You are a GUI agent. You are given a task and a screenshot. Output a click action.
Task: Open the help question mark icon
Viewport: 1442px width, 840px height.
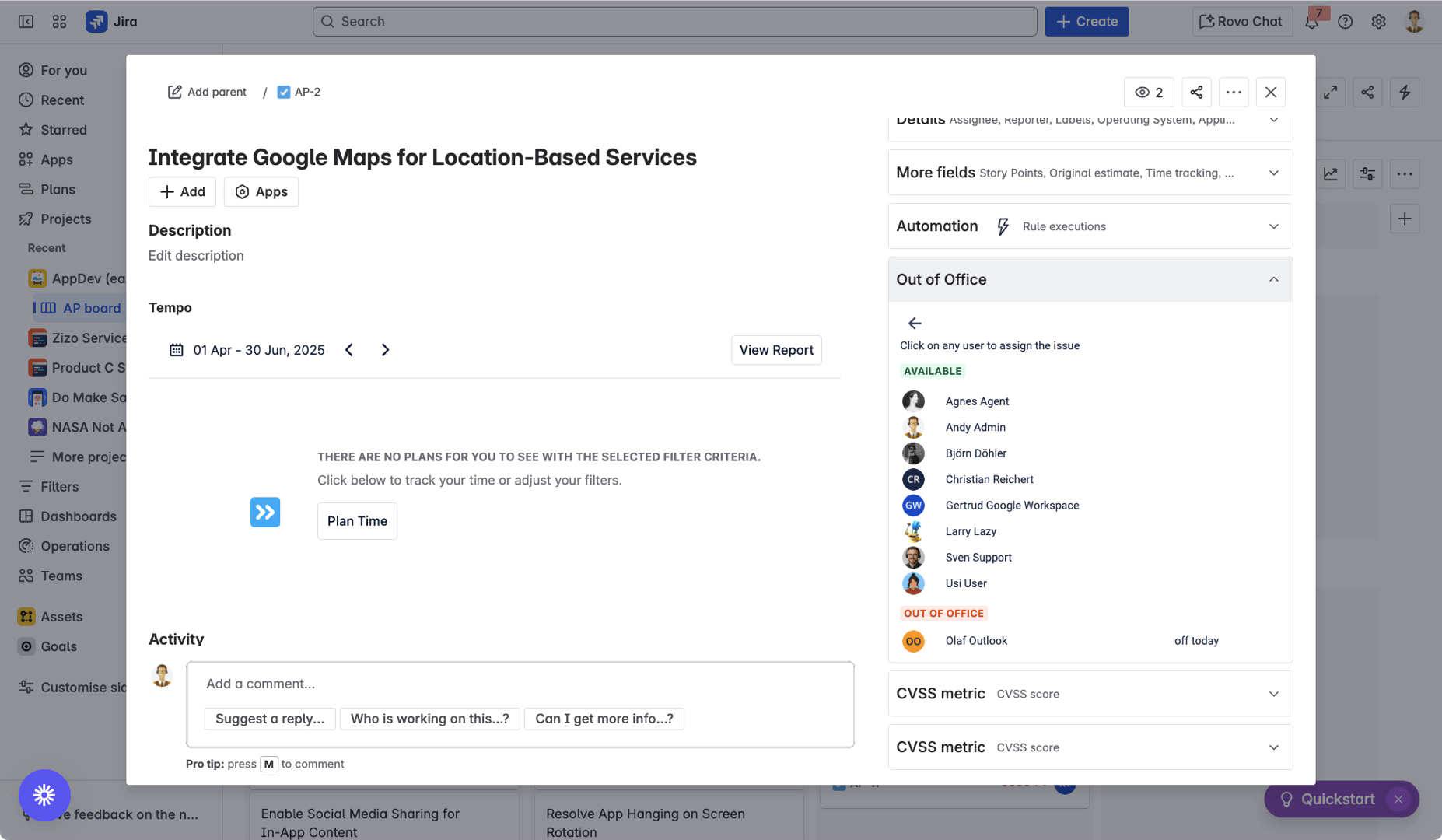[x=1345, y=22]
